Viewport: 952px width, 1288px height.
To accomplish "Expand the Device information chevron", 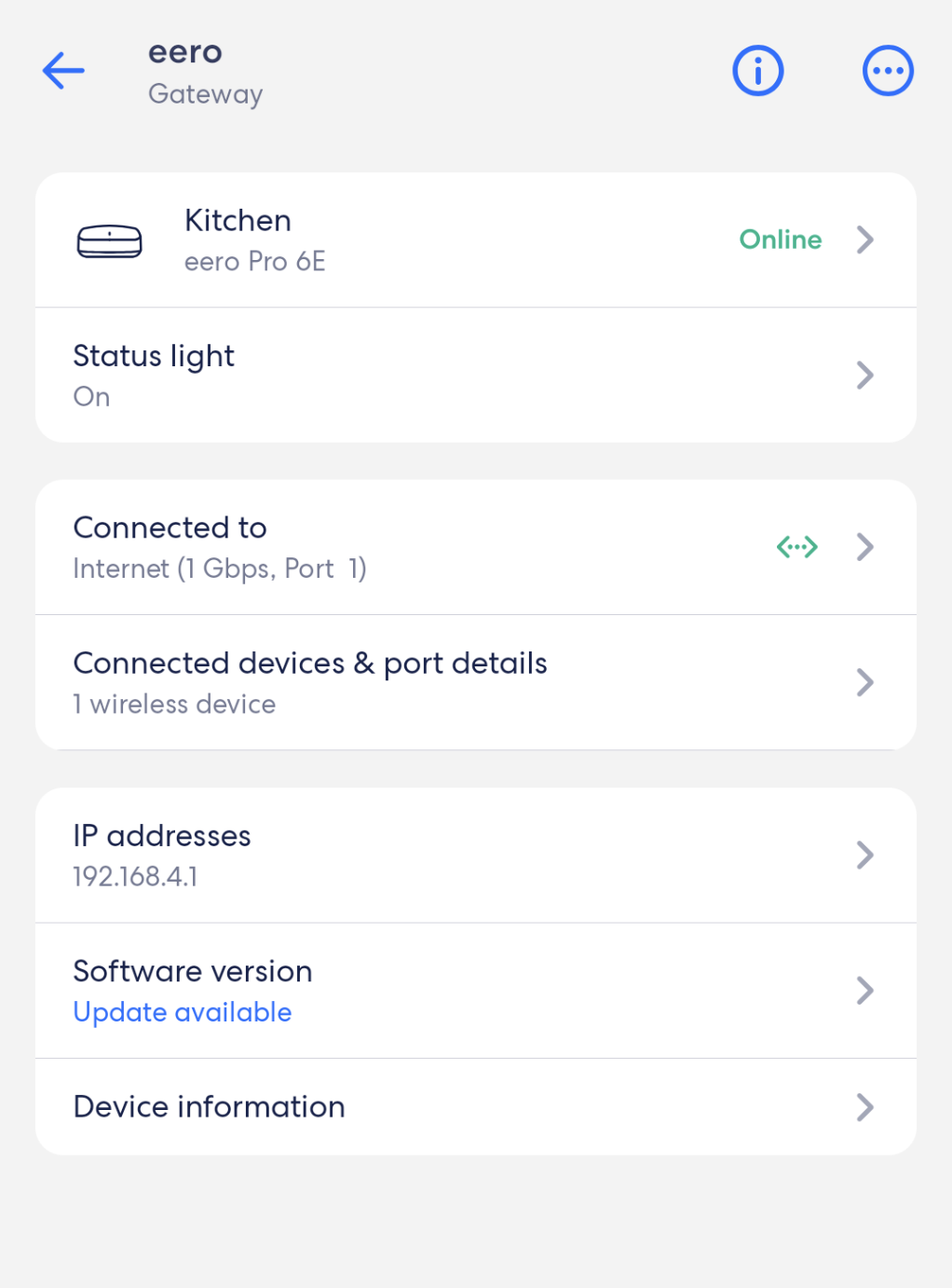I will (865, 1107).
